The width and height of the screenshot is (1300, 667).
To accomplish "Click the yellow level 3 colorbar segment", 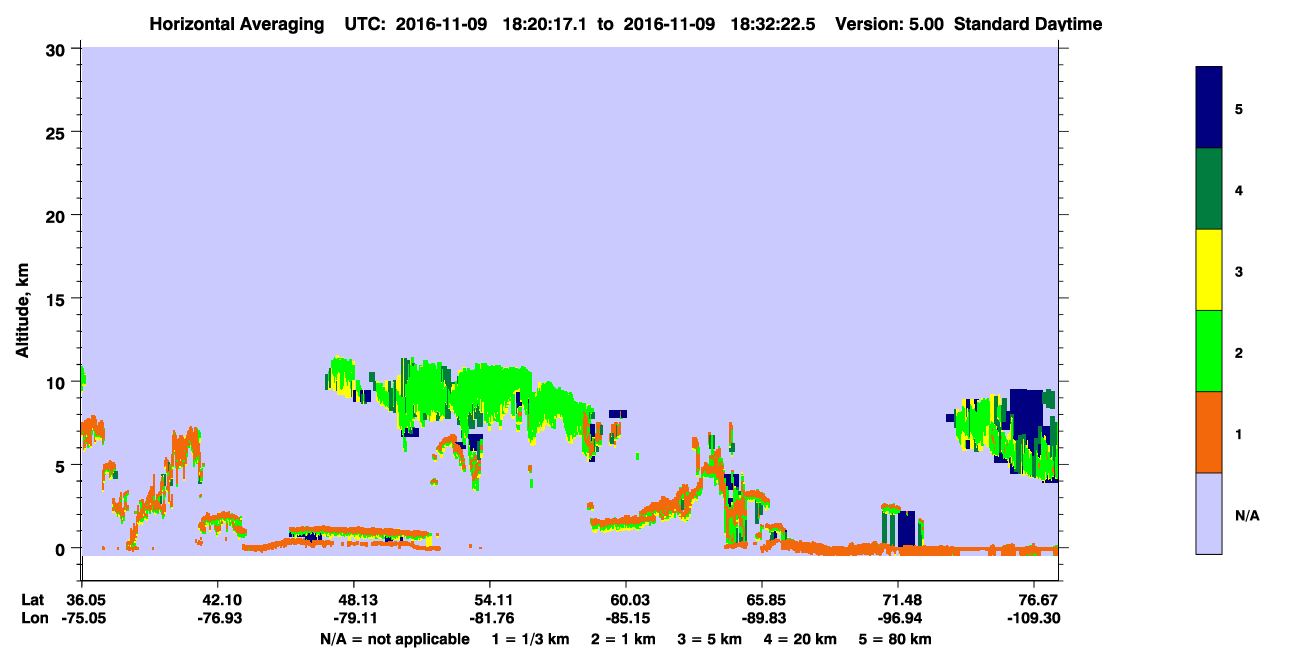I will click(1209, 270).
